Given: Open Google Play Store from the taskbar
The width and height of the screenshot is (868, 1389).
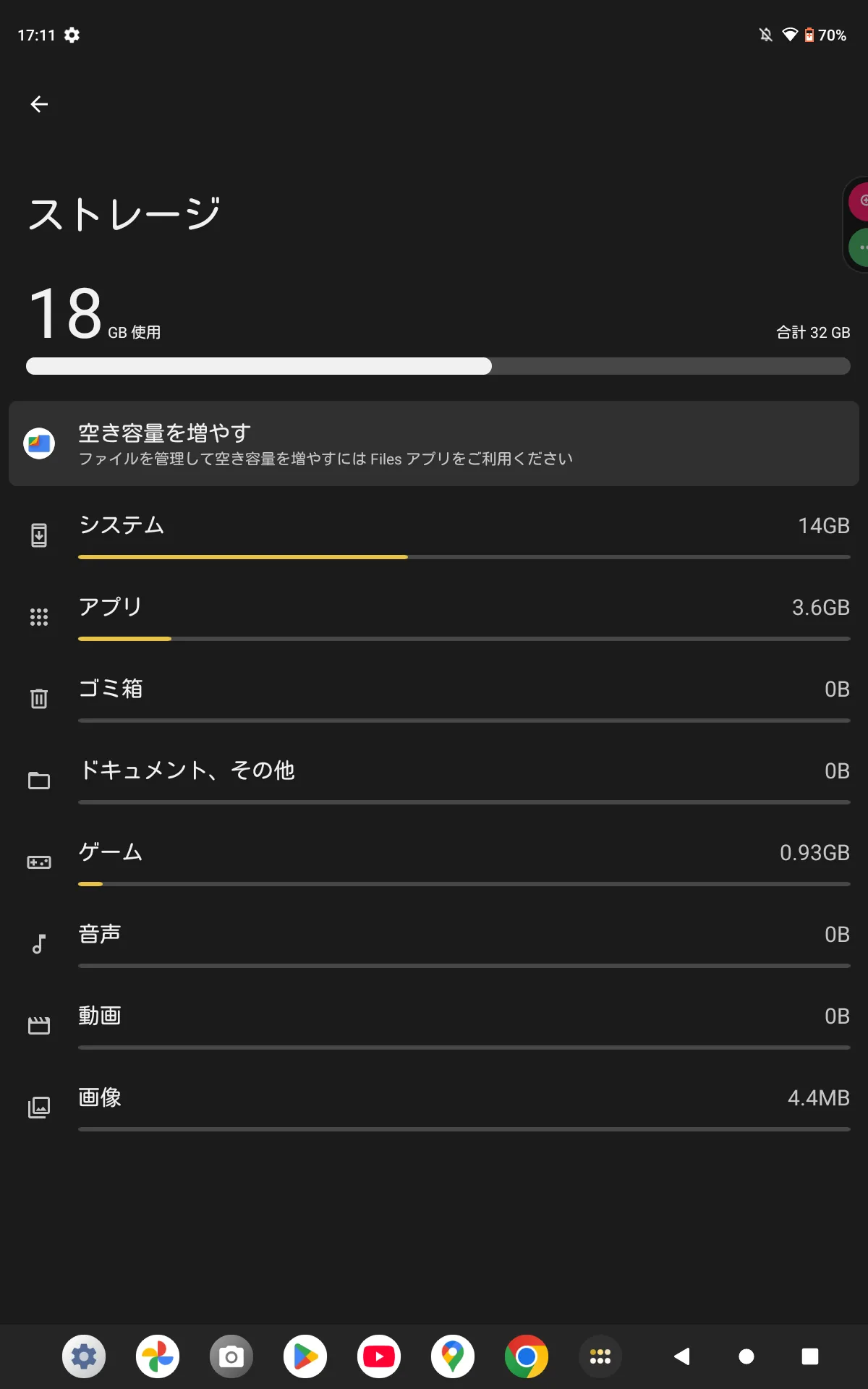Looking at the screenshot, I should [305, 1356].
